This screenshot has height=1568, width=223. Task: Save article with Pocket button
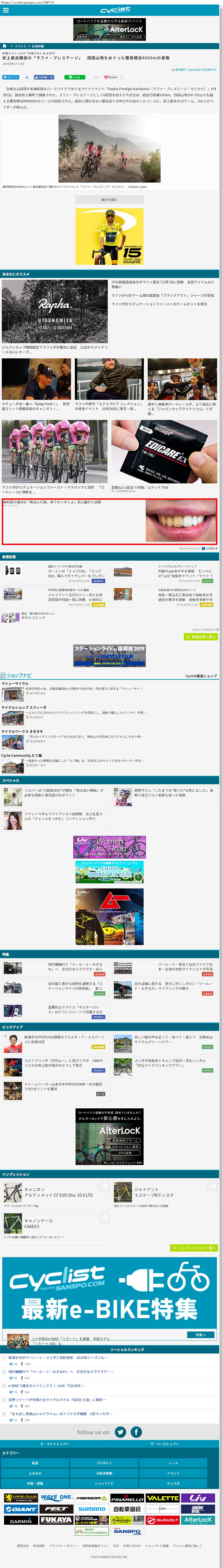pyautogui.click(x=112, y=77)
